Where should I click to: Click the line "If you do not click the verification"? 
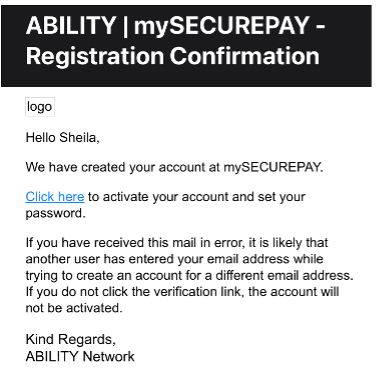coord(182,292)
